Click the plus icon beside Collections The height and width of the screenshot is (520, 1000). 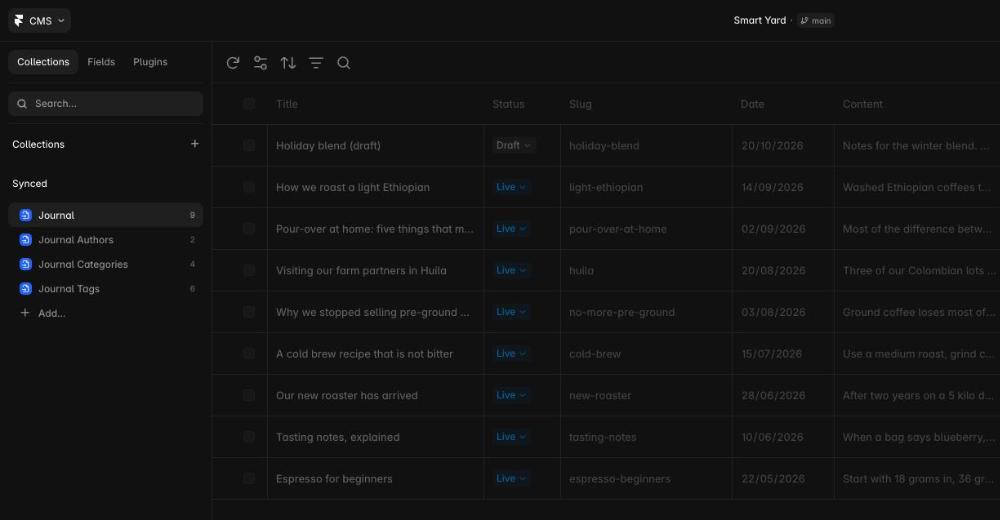click(x=195, y=144)
